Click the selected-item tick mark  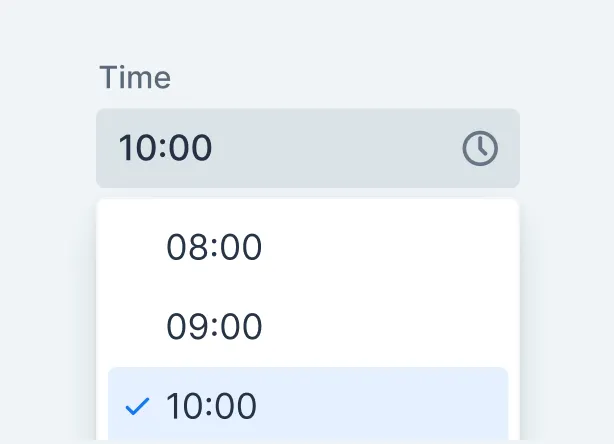(x=137, y=406)
